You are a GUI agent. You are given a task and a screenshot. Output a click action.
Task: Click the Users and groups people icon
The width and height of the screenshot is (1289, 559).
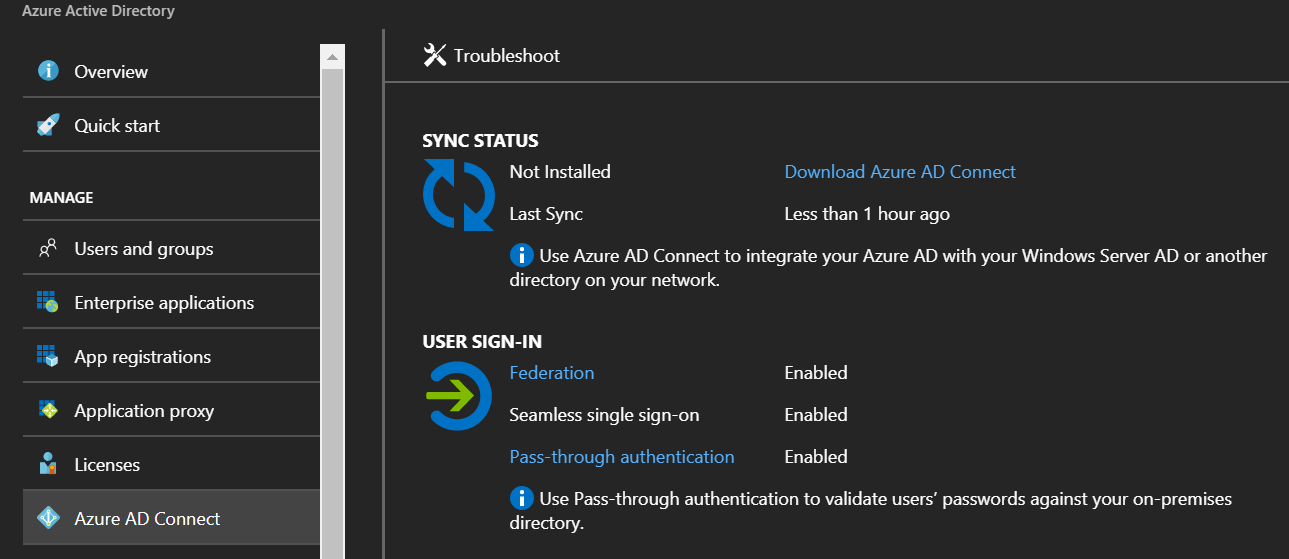47,249
